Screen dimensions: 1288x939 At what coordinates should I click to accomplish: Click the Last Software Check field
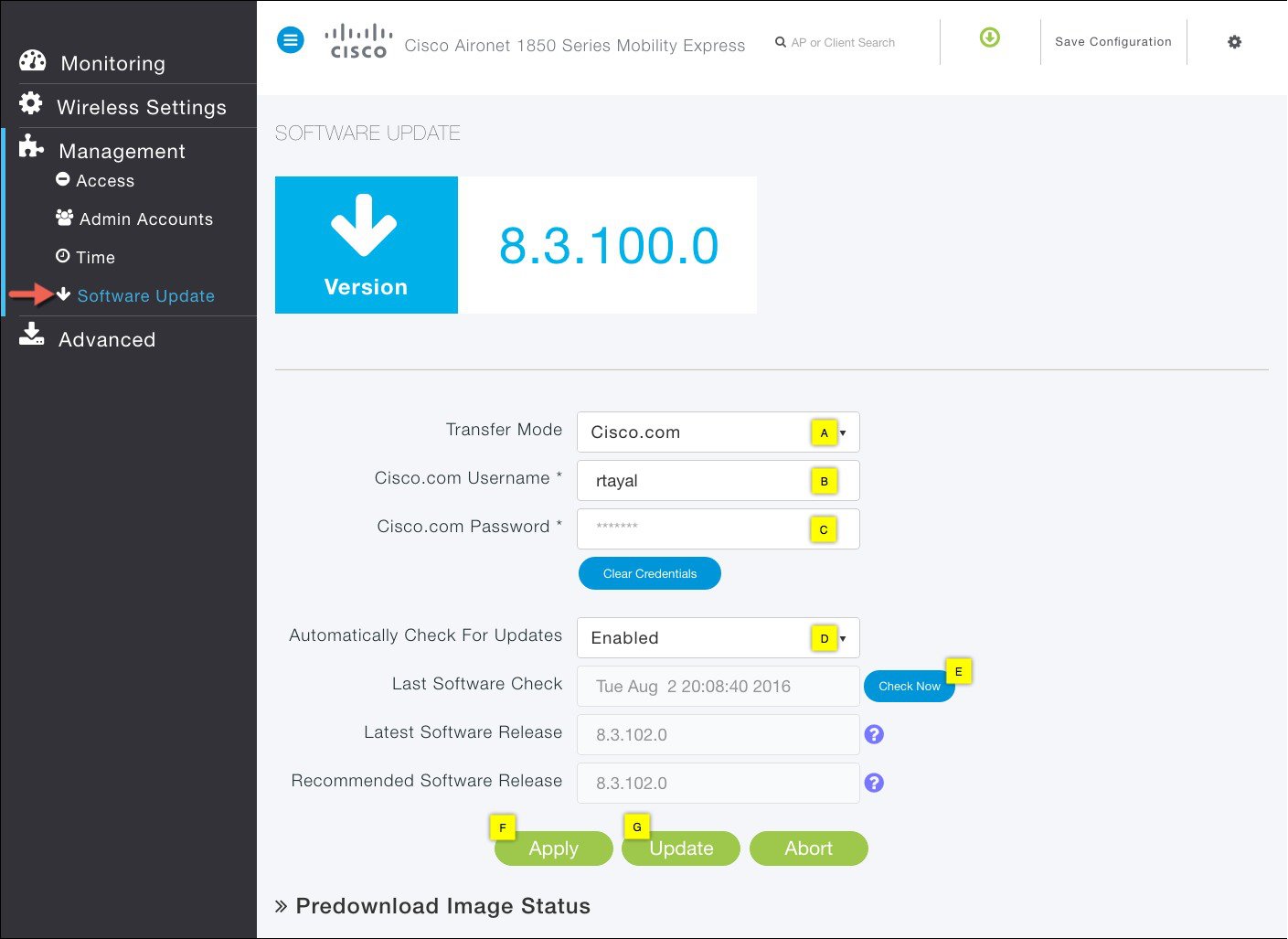719,687
